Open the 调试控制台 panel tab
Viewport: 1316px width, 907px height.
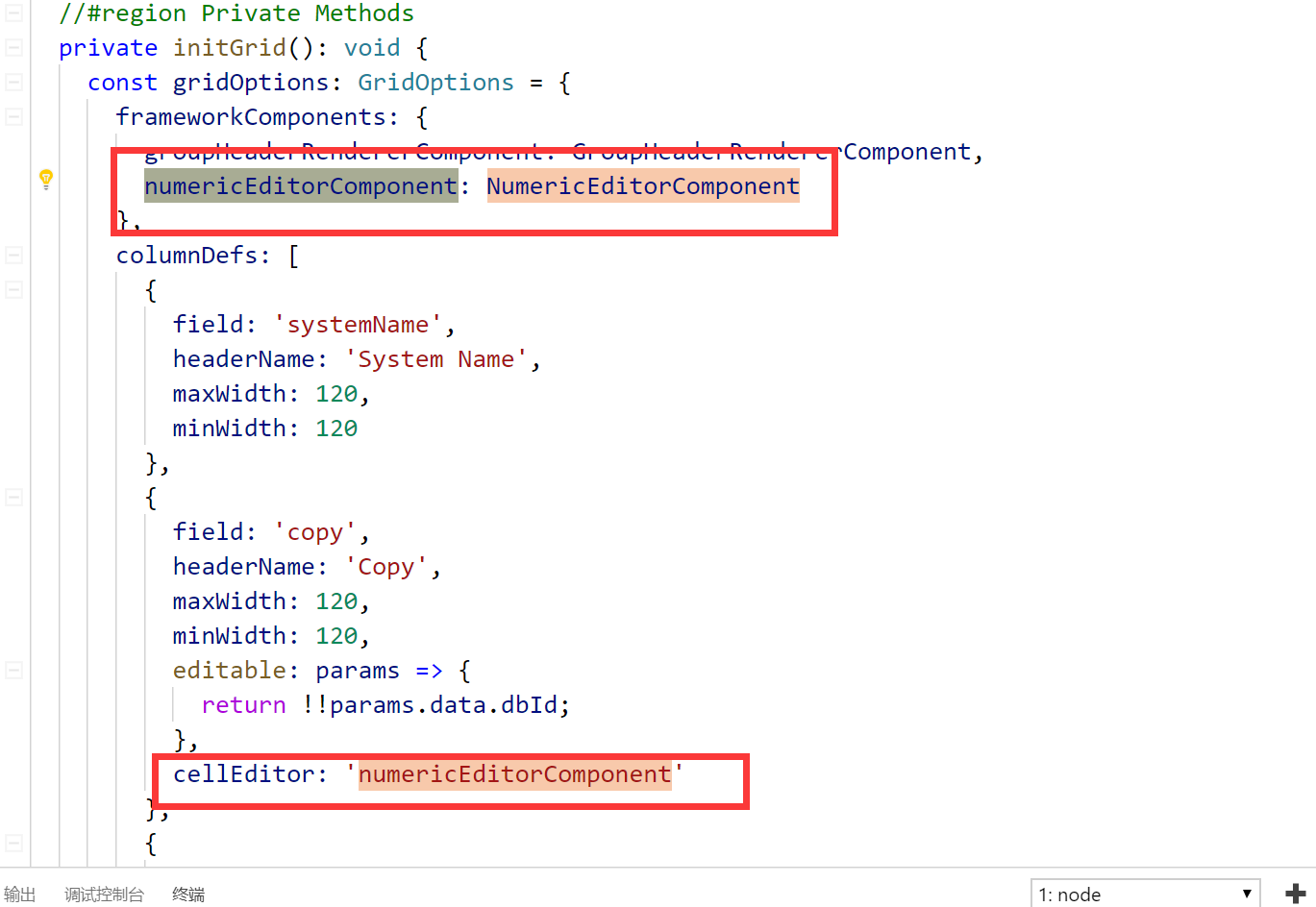pyautogui.click(x=104, y=894)
